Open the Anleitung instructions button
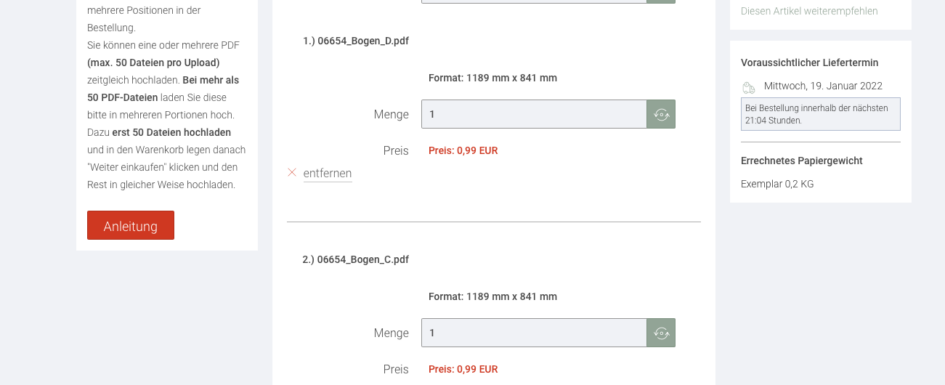Viewport: 945px width, 385px height. click(x=130, y=225)
